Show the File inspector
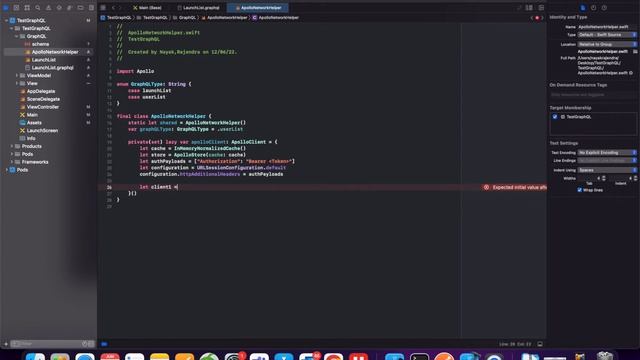The height and width of the screenshot is (360, 640). [x=583, y=8]
